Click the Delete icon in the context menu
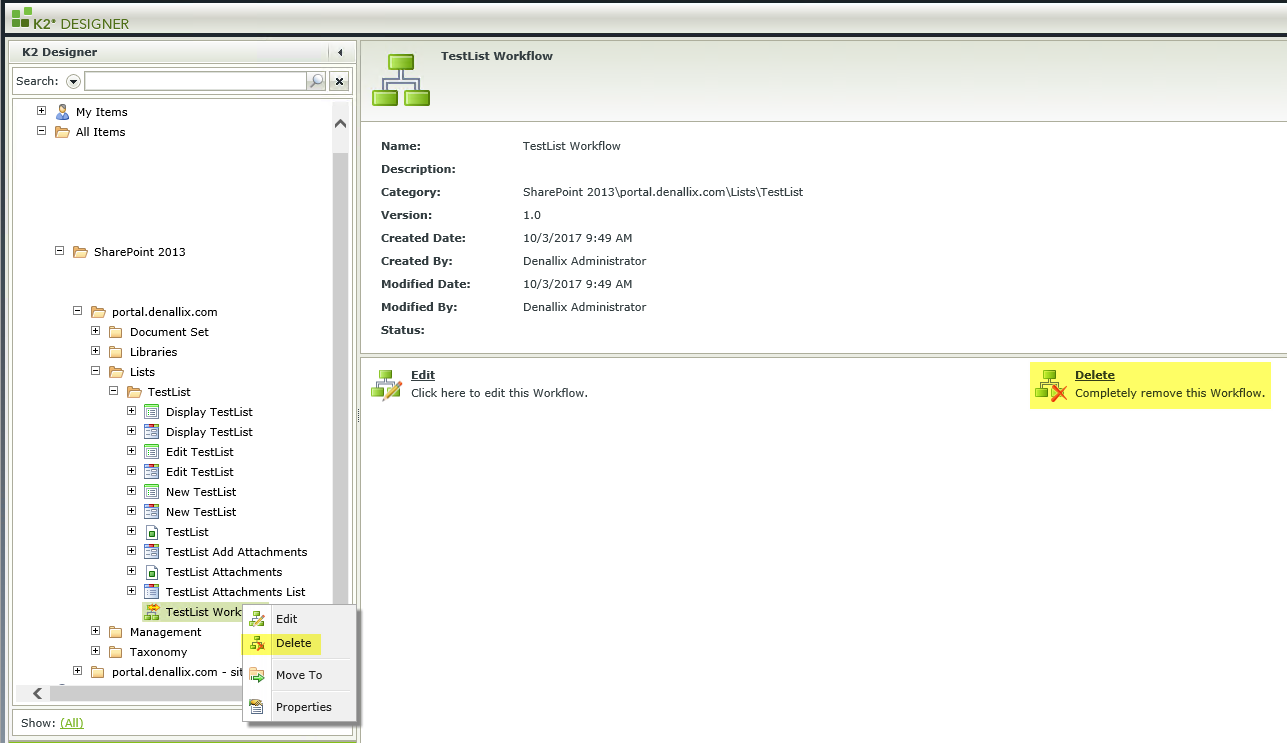This screenshot has height=743, width=1287. click(x=257, y=643)
